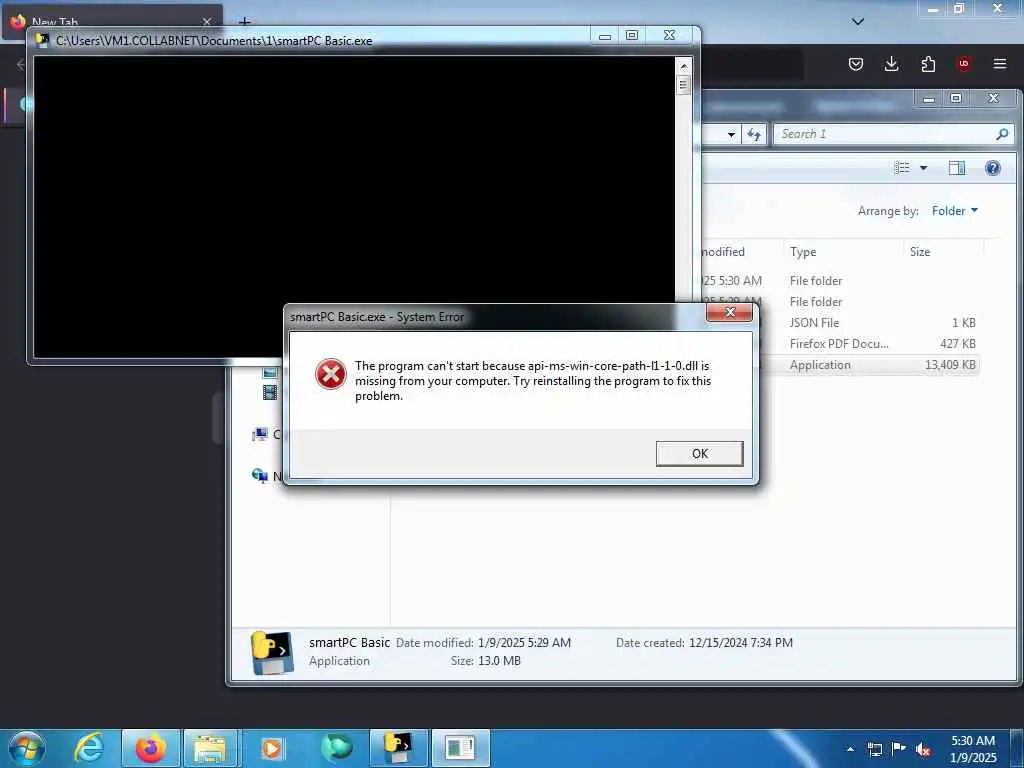This screenshot has height=768, width=1024.
Task: Click the green bird app taskbar icon
Action: [336, 748]
